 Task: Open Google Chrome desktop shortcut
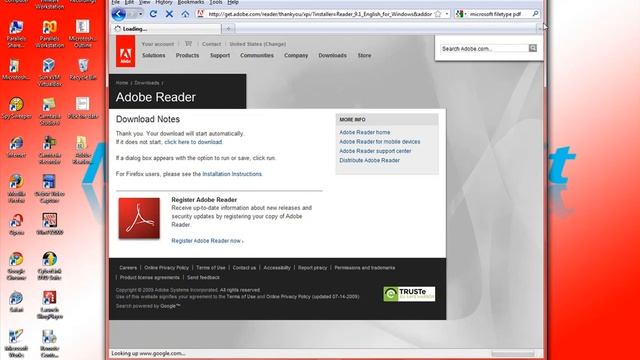click(16, 266)
